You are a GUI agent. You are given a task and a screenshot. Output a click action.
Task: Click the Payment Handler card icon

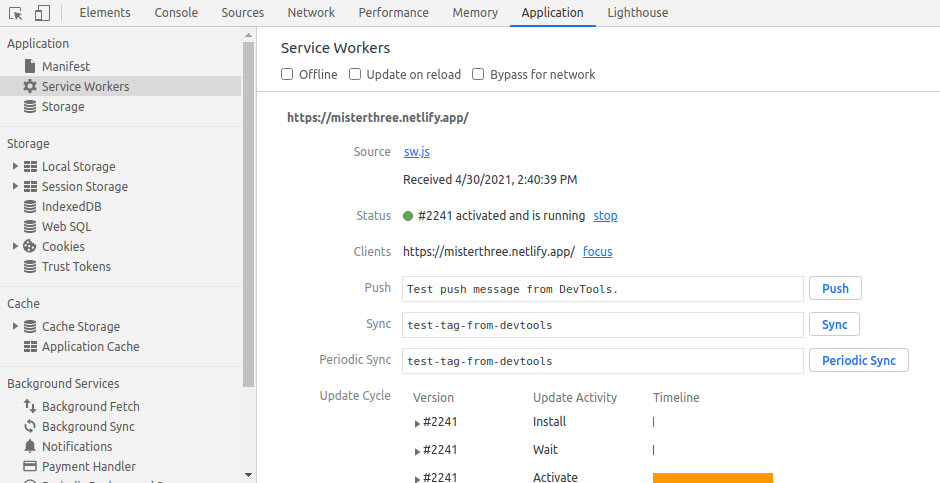pos(30,466)
